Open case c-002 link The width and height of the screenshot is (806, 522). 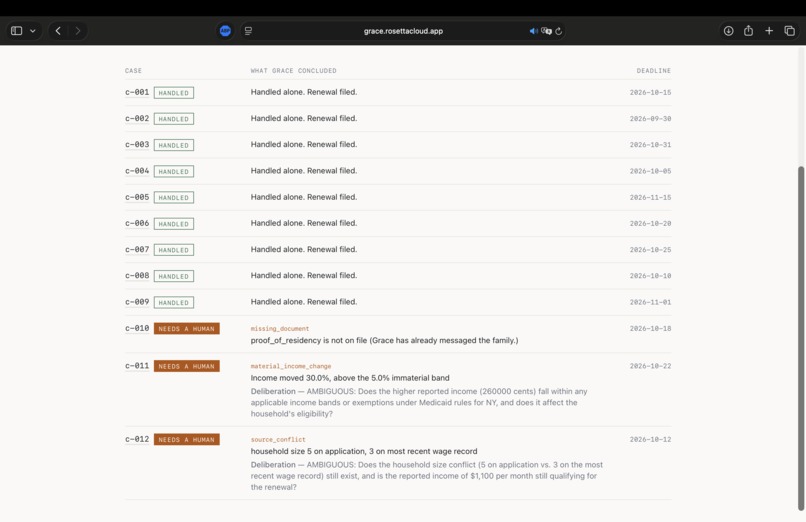click(x=137, y=119)
